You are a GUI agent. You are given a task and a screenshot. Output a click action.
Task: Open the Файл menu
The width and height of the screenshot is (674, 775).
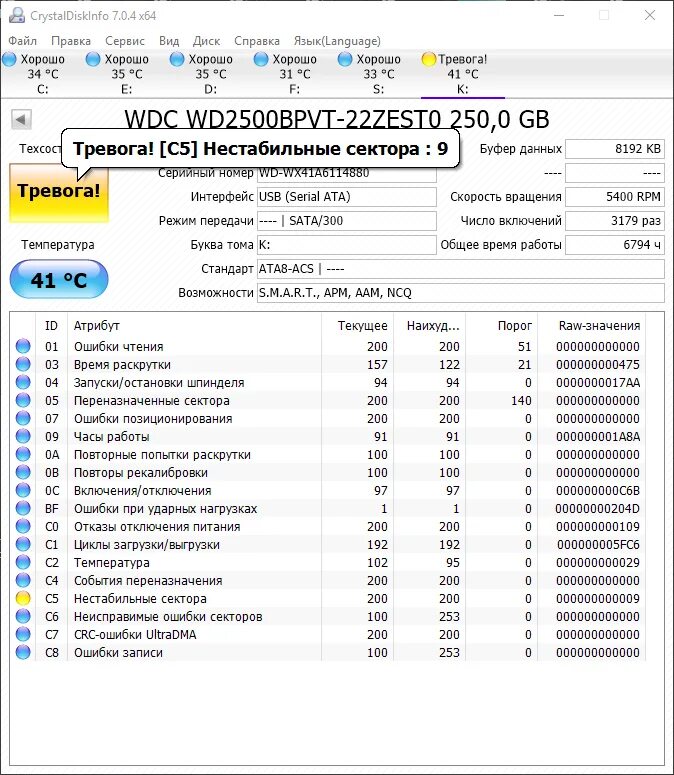[x=23, y=41]
